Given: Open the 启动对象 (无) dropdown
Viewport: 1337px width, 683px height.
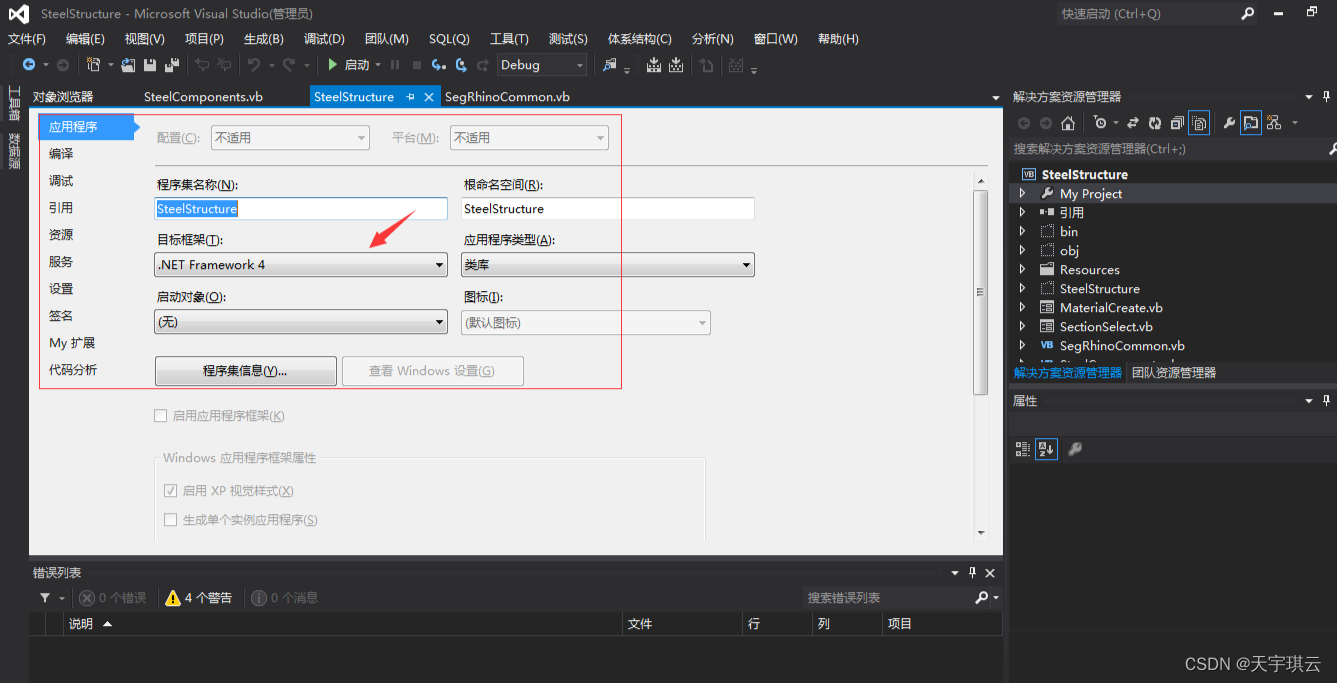Looking at the screenshot, I should 301,322.
